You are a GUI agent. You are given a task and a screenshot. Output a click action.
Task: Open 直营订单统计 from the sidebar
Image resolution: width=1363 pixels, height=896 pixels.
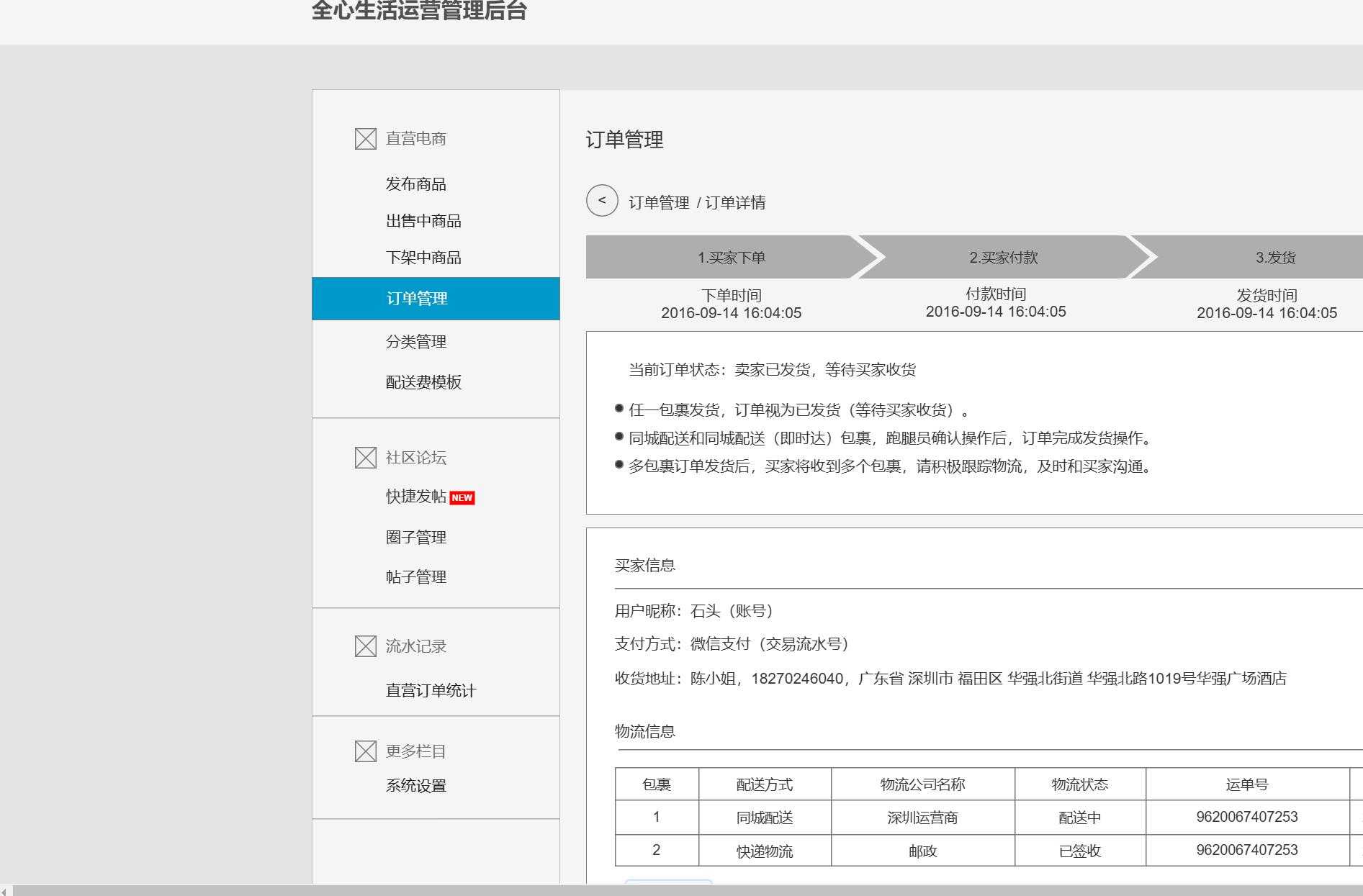tap(431, 690)
